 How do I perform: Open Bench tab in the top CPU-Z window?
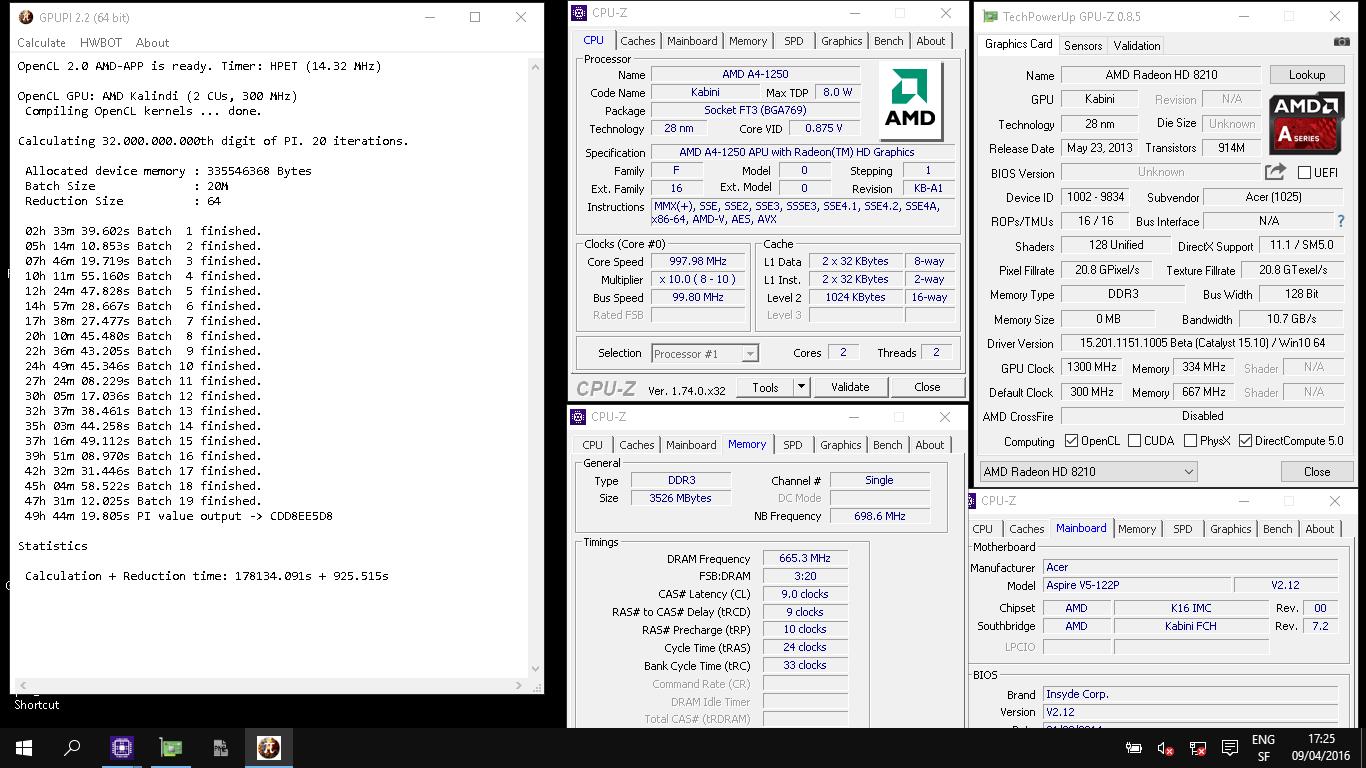click(x=889, y=41)
